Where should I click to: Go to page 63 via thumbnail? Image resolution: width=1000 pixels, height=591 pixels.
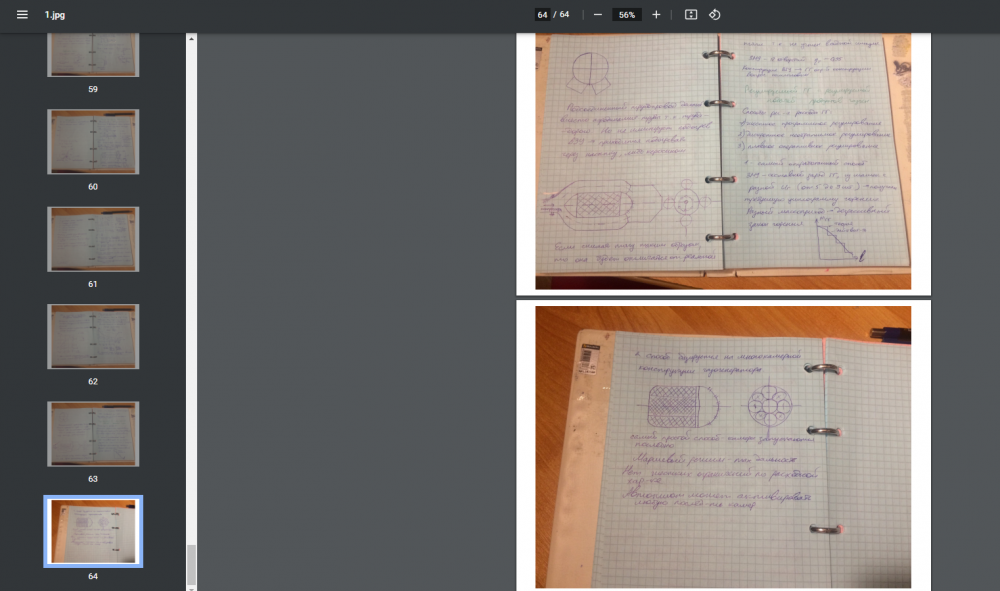click(x=93, y=434)
